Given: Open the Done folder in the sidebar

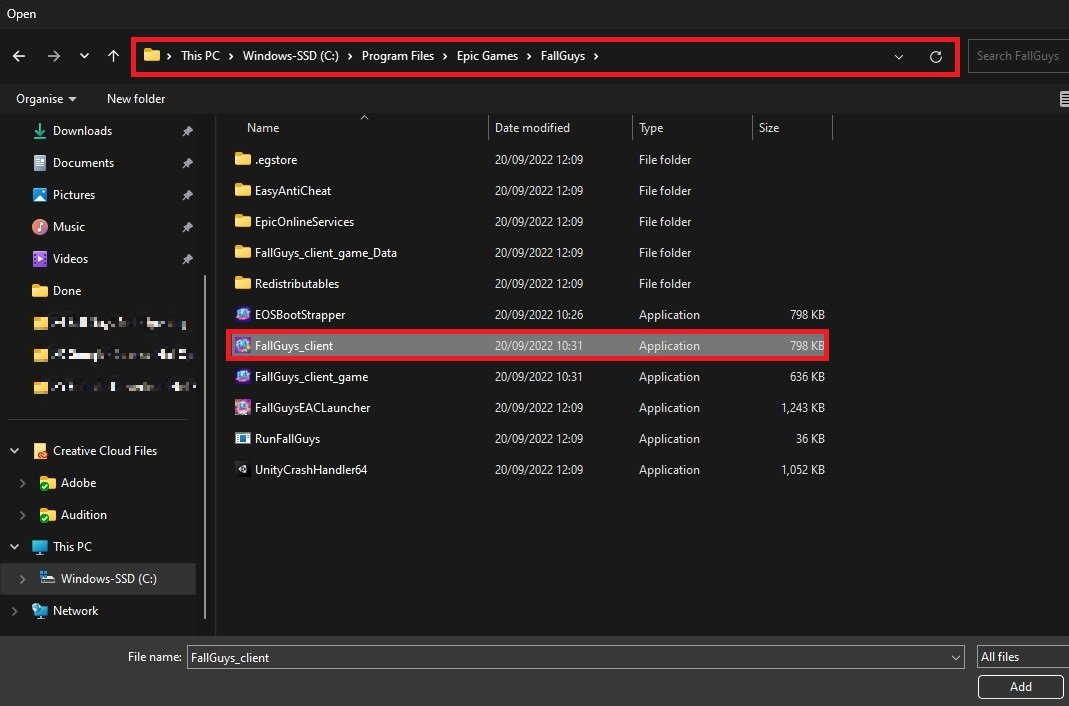Looking at the screenshot, I should (x=66, y=291).
